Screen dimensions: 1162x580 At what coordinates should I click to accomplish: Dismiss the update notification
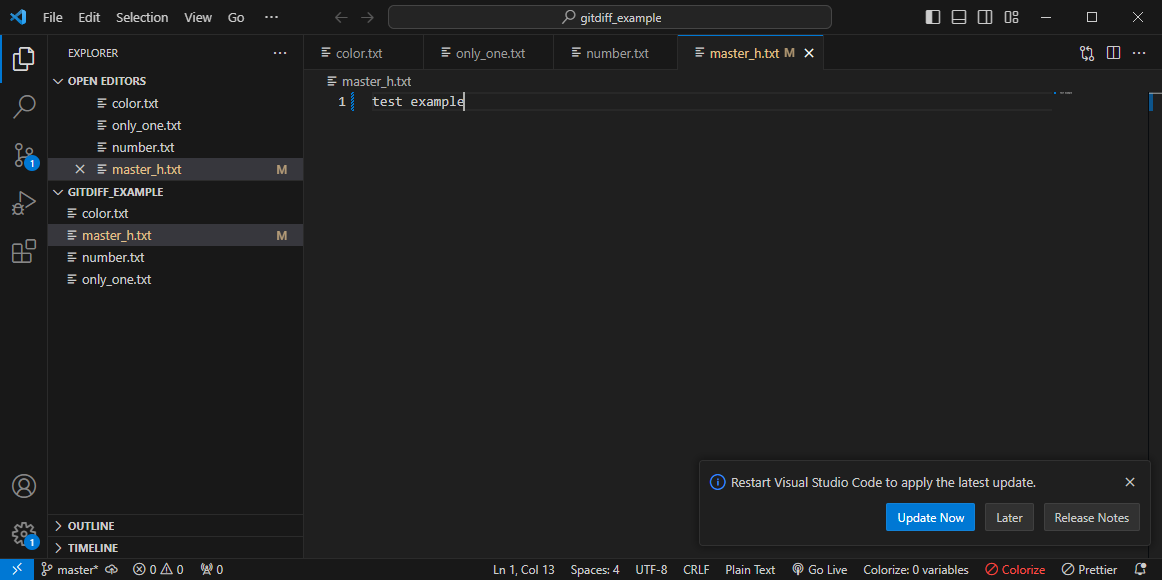click(x=1129, y=482)
